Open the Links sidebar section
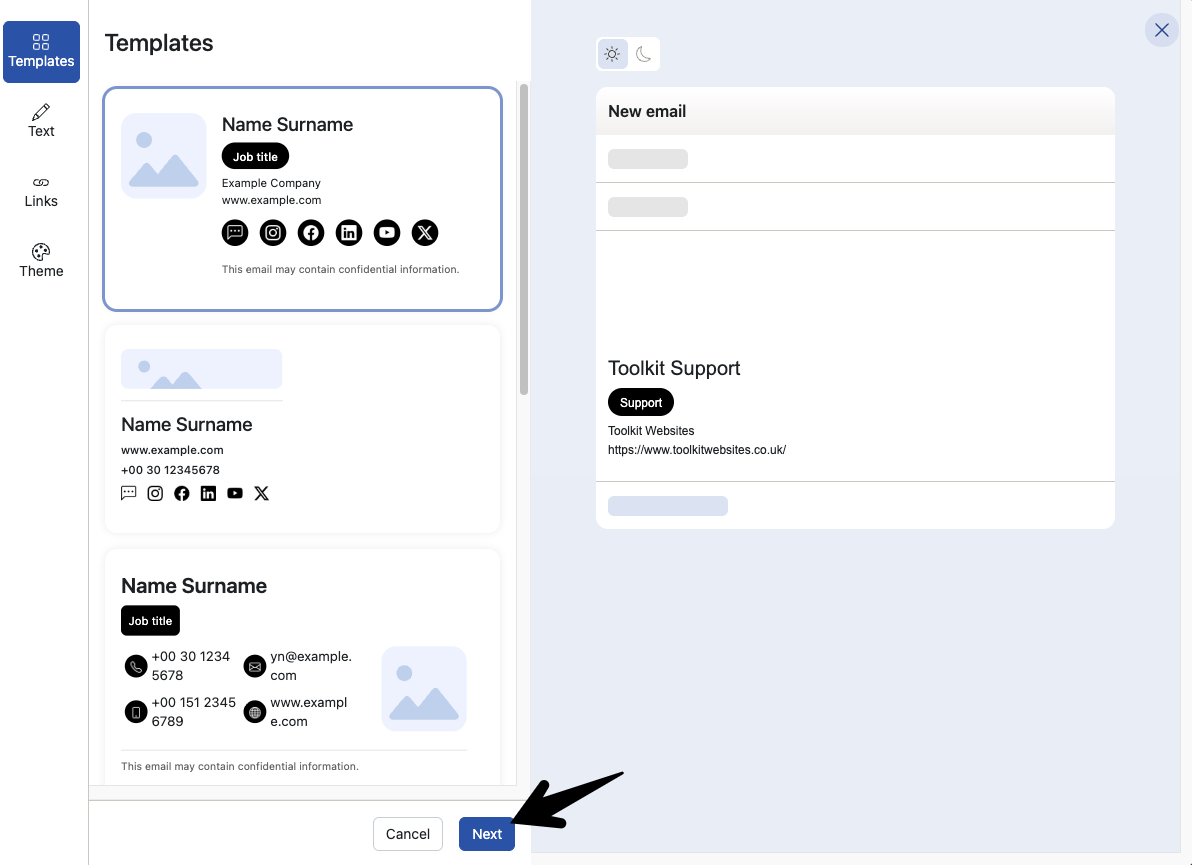Screen dimensions: 1192x865 tap(41, 191)
